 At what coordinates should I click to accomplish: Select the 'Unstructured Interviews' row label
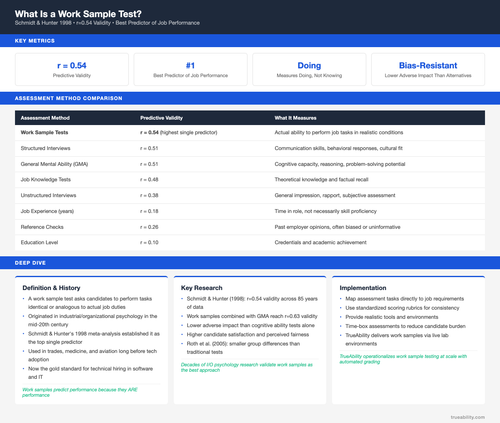(48, 195)
